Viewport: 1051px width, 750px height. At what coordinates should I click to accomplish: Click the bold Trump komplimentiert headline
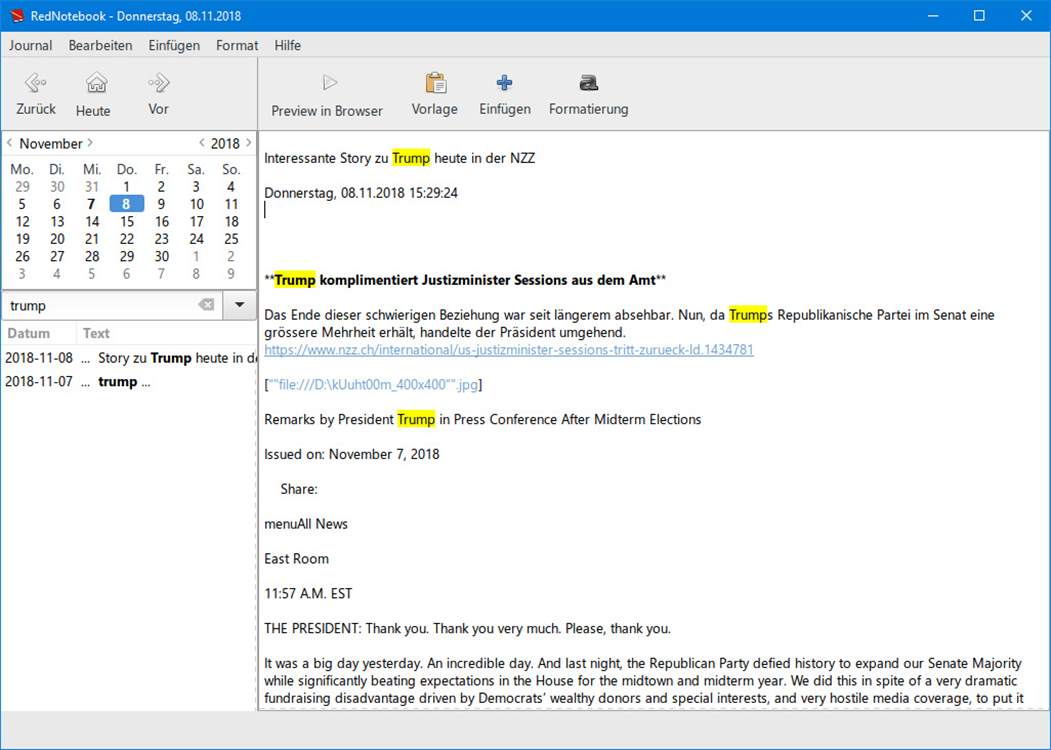point(465,279)
